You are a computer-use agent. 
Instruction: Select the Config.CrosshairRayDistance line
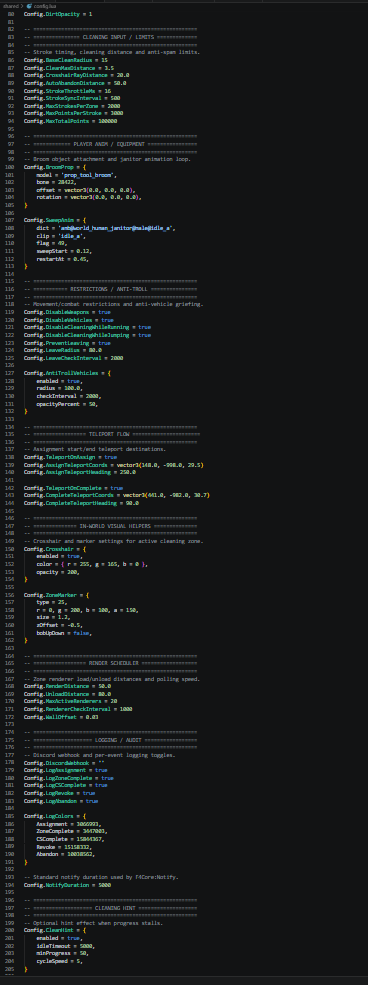pos(76,75)
